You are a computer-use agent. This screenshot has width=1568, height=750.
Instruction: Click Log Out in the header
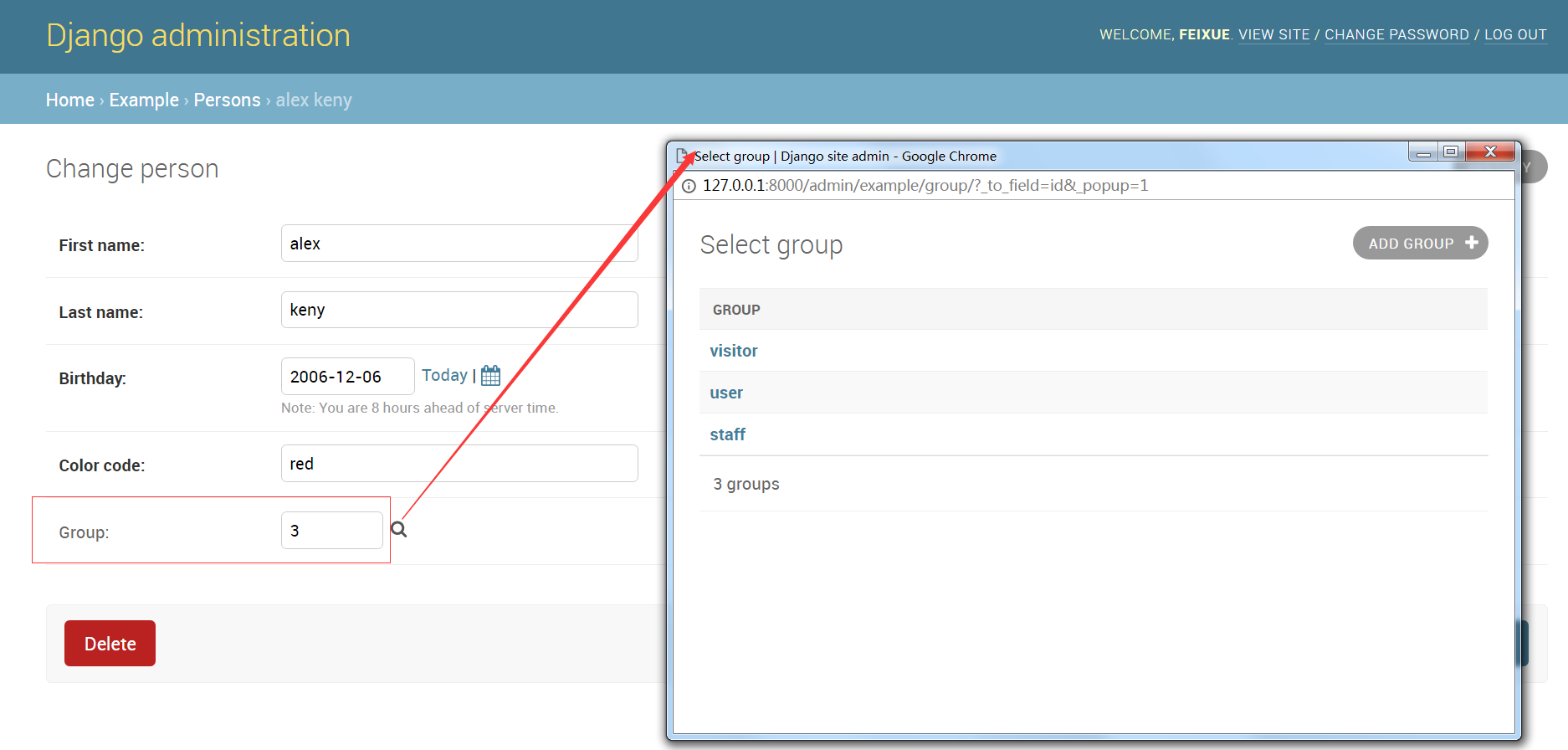(1515, 34)
